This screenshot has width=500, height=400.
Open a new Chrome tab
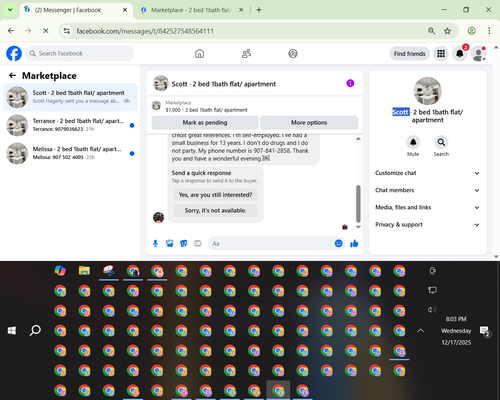[x=259, y=10]
